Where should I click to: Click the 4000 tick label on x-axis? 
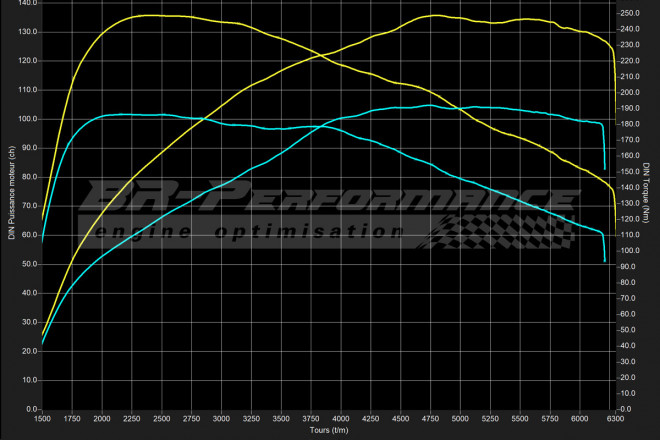pyautogui.click(x=341, y=420)
